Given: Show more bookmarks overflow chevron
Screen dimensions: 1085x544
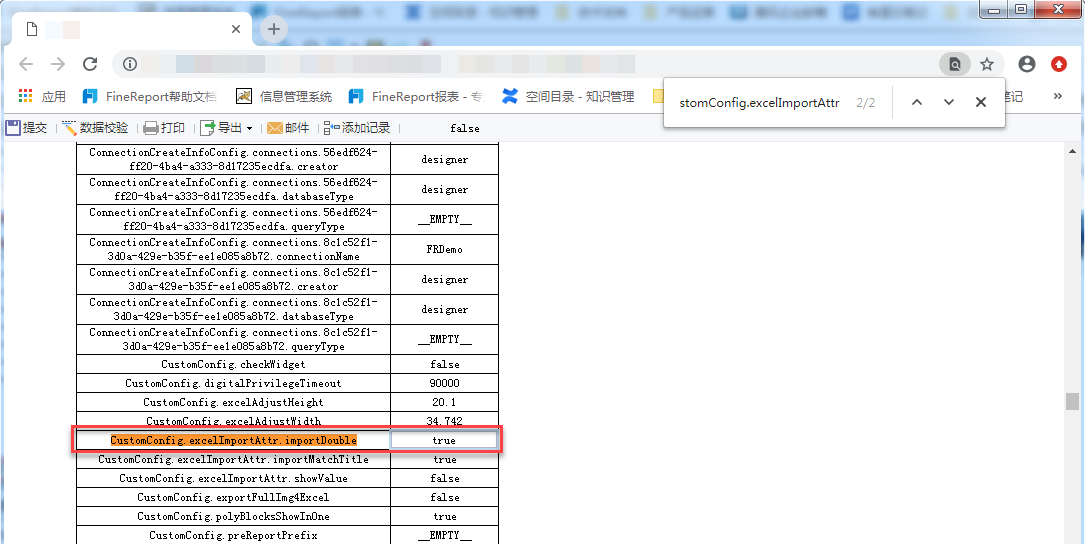Looking at the screenshot, I should [1057, 96].
